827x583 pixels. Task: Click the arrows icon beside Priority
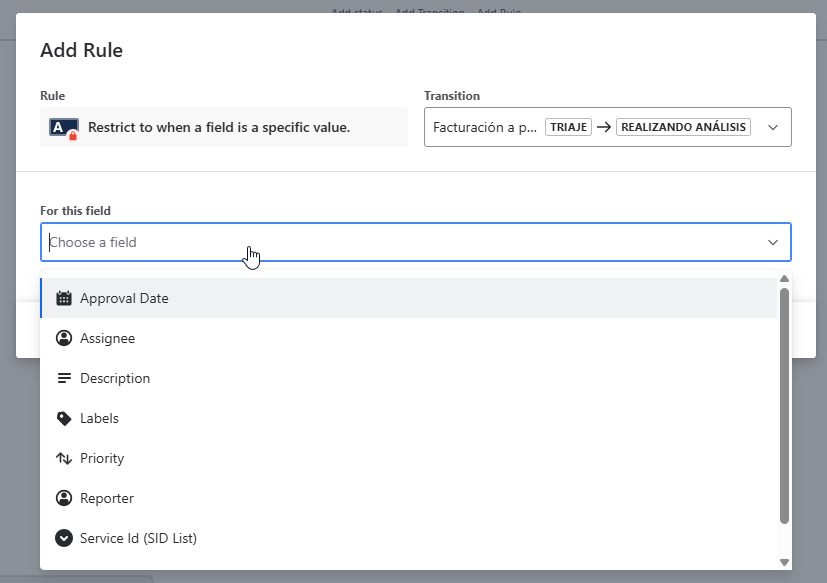(64, 458)
